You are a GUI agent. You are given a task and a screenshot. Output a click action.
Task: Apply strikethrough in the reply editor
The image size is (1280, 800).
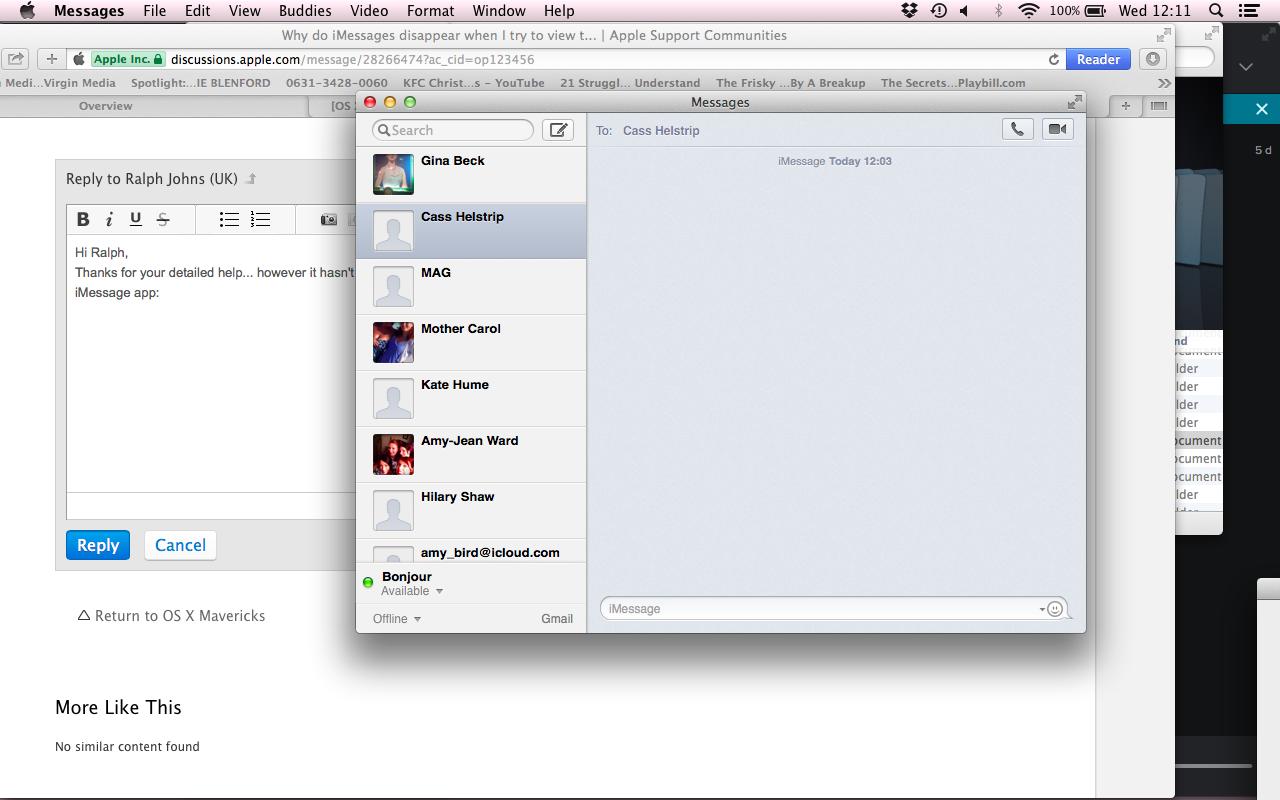(x=163, y=220)
